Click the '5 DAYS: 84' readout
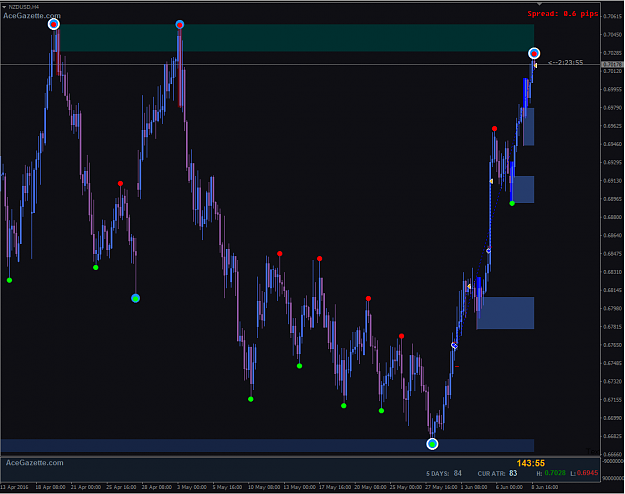Image resolution: width=625 pixels, height=494 pixels. click(x=444, y=473)
